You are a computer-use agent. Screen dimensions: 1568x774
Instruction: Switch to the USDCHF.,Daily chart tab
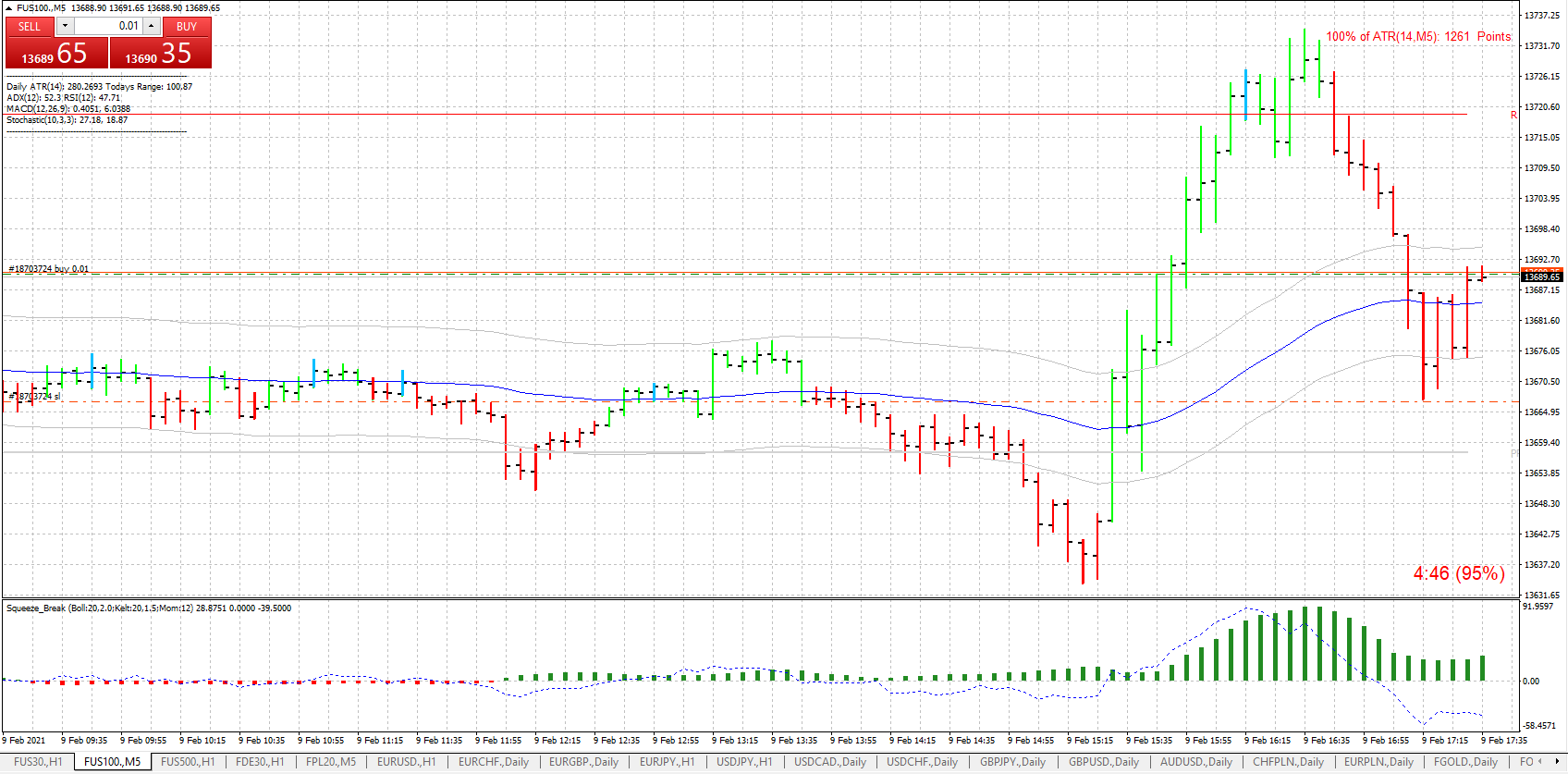[923, 762]
